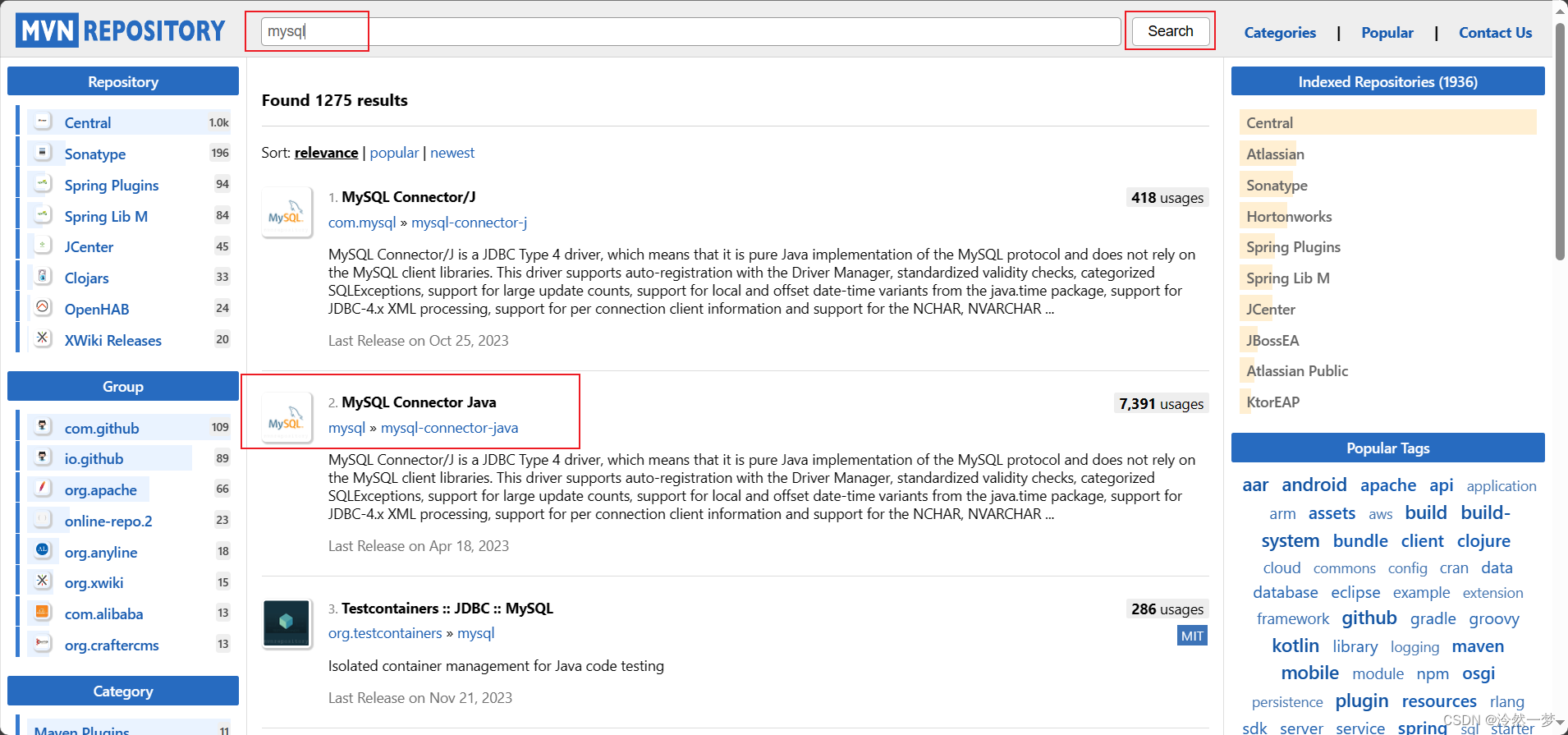Sort results by relevance
This screenshot has height=735, width=1568.
coord(327,153)
